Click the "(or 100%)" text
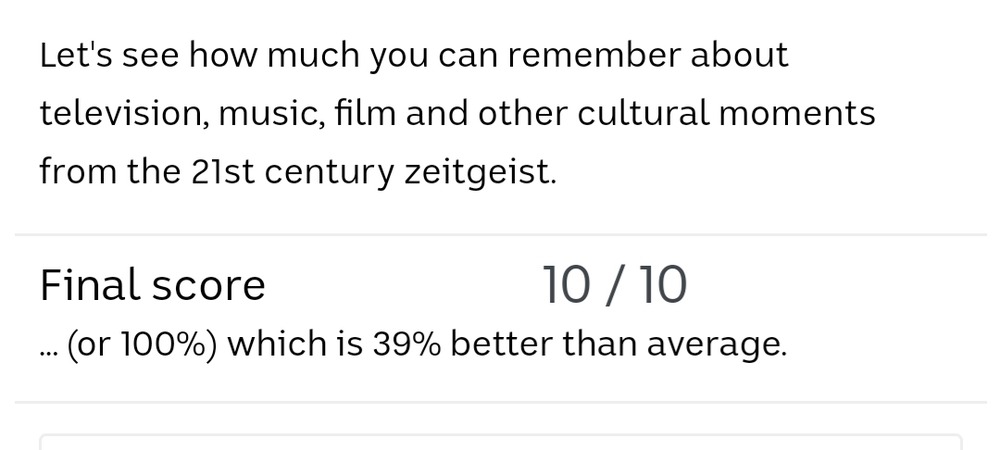 142,345
